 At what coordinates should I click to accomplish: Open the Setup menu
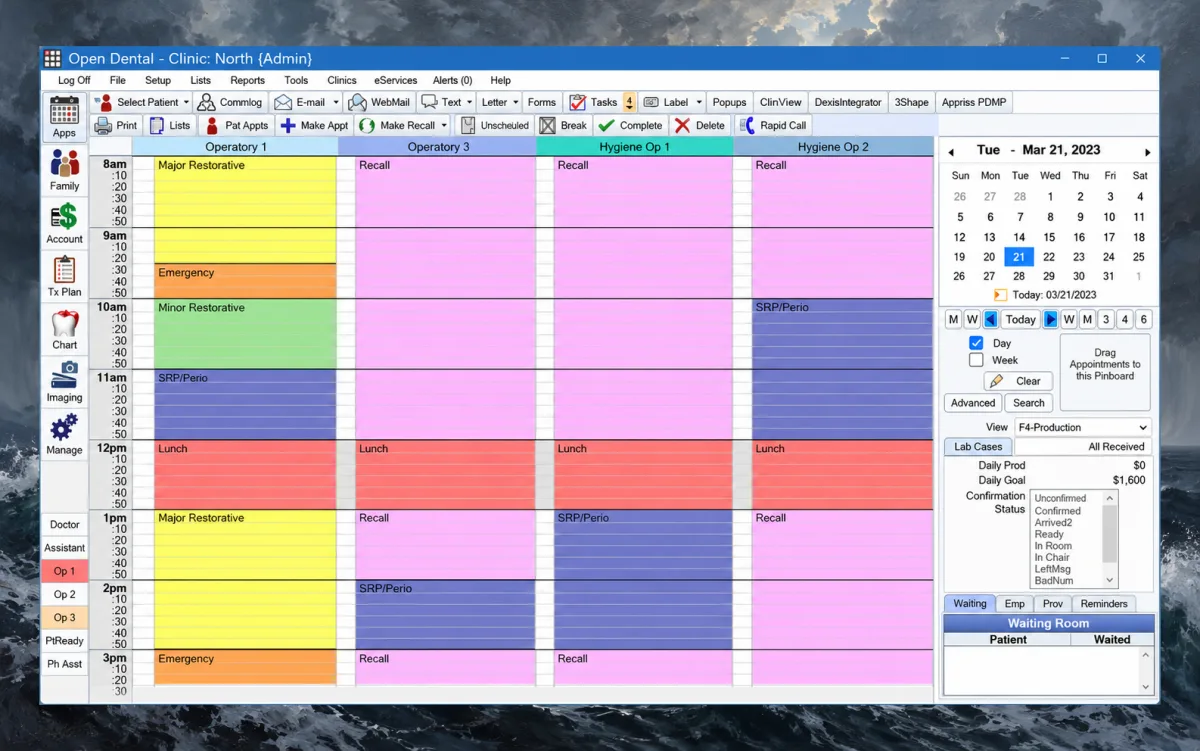[158, 80]
